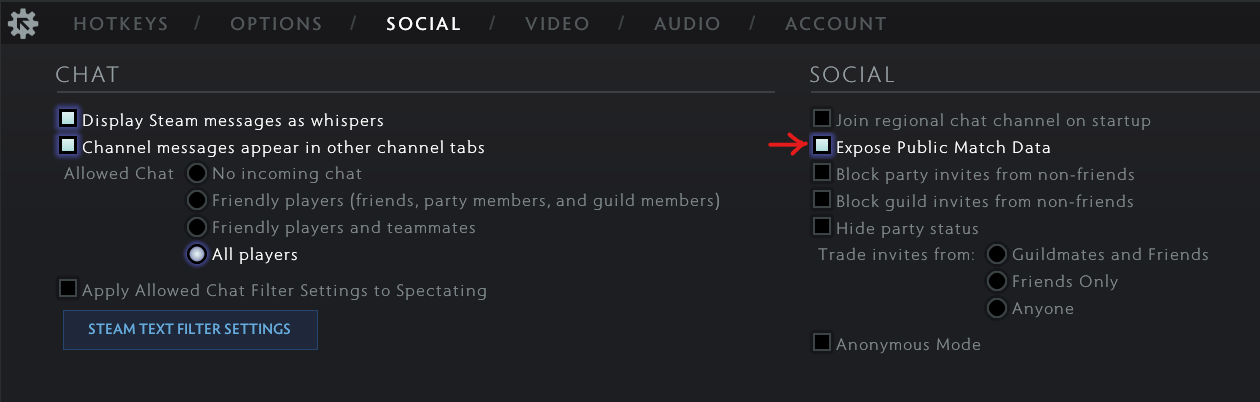
Task: Toggle Expose Public Match Data checkbox
Action: [x=822, y=146]
